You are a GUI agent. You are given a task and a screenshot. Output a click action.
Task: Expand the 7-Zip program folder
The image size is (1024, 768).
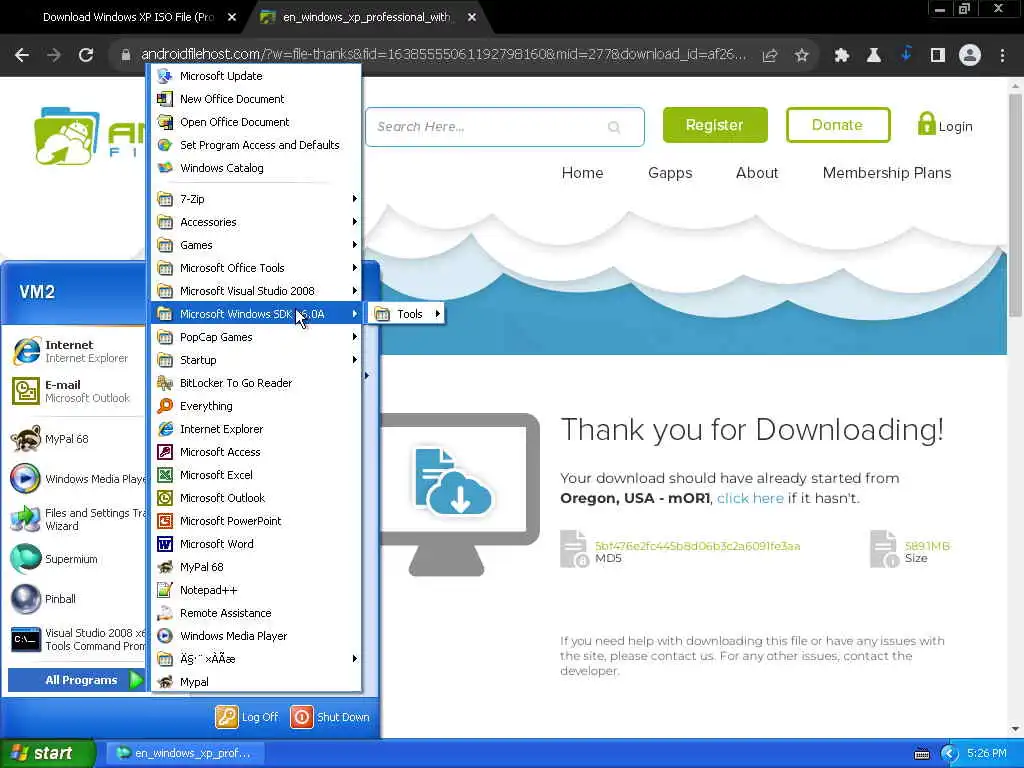click(256, 199)
